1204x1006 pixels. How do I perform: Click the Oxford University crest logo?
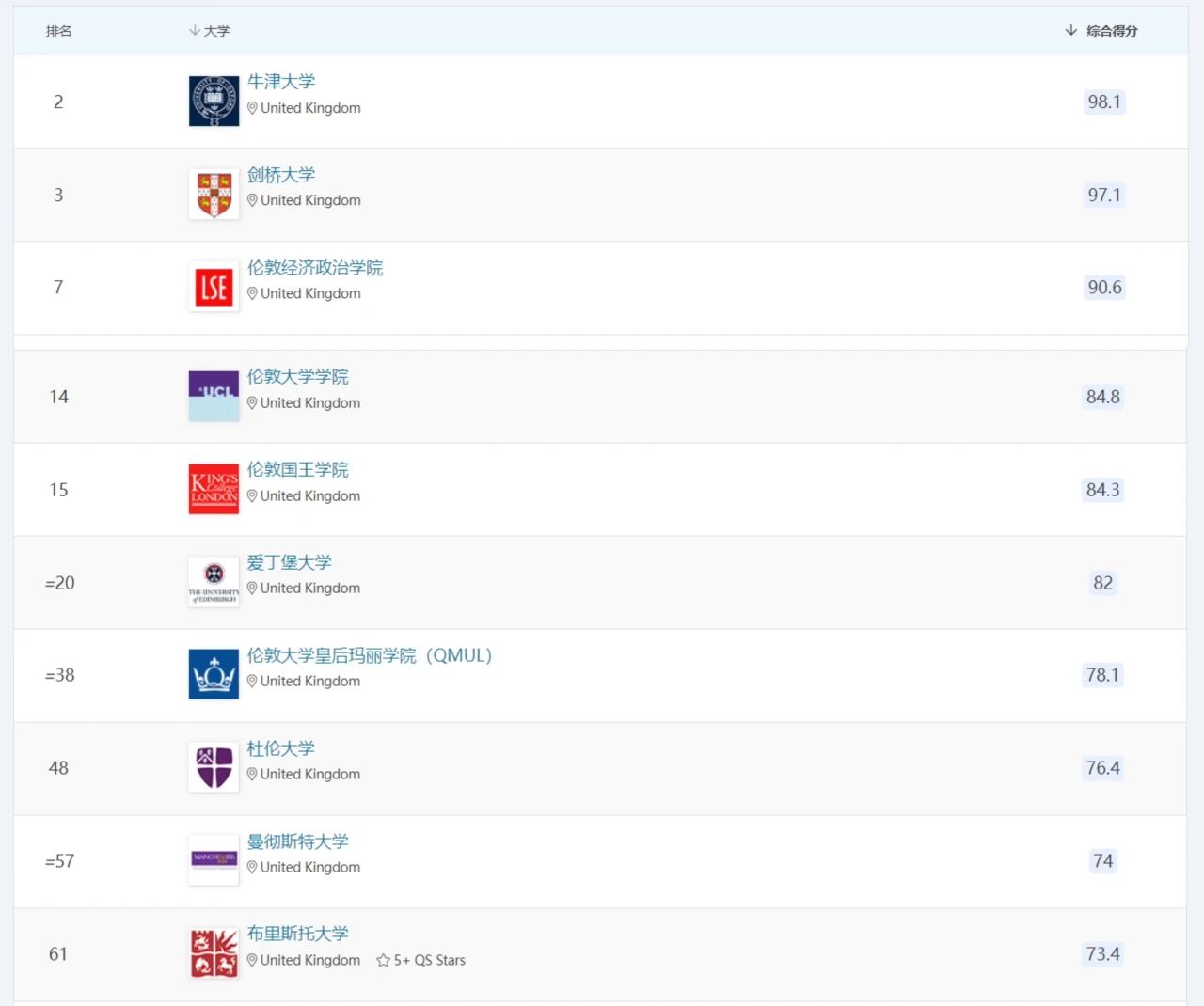pos(214,102)
